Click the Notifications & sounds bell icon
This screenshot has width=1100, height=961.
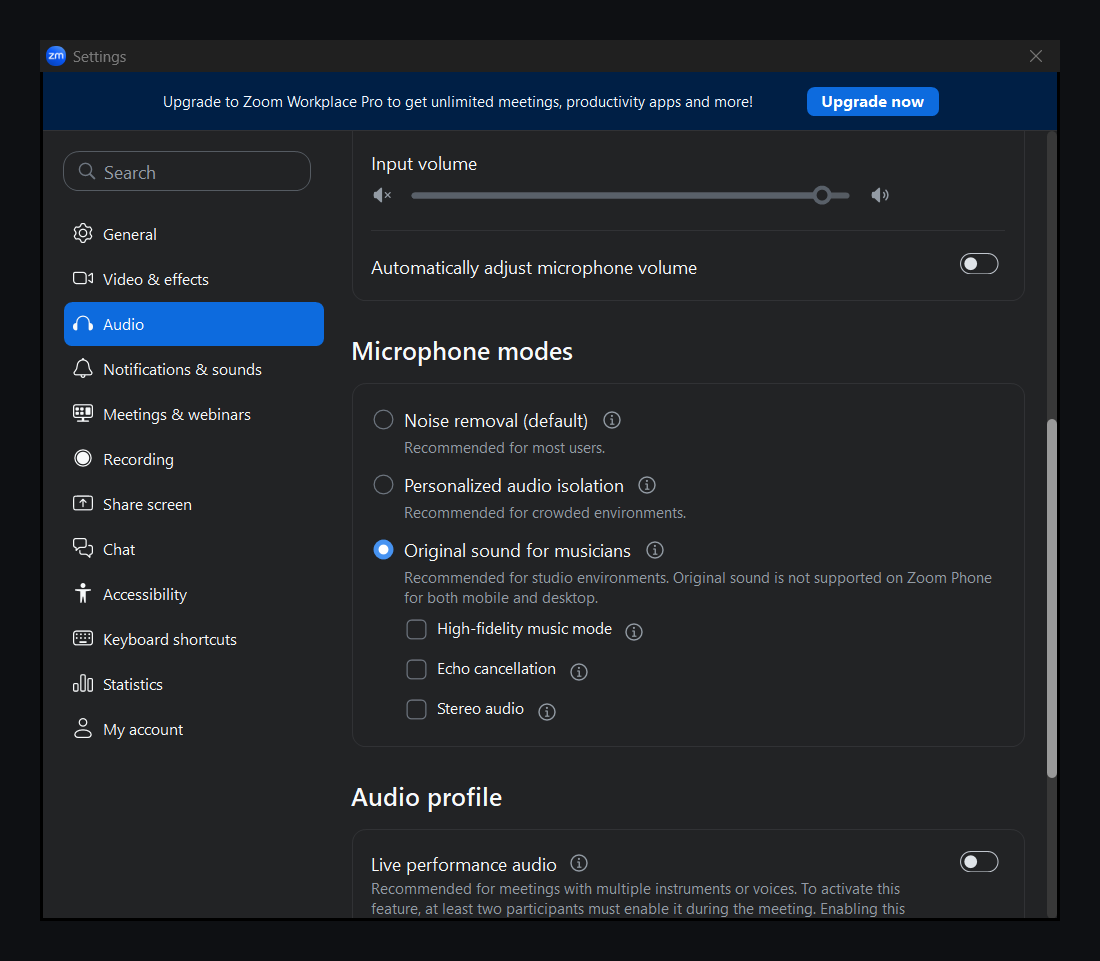click(83, 368)
